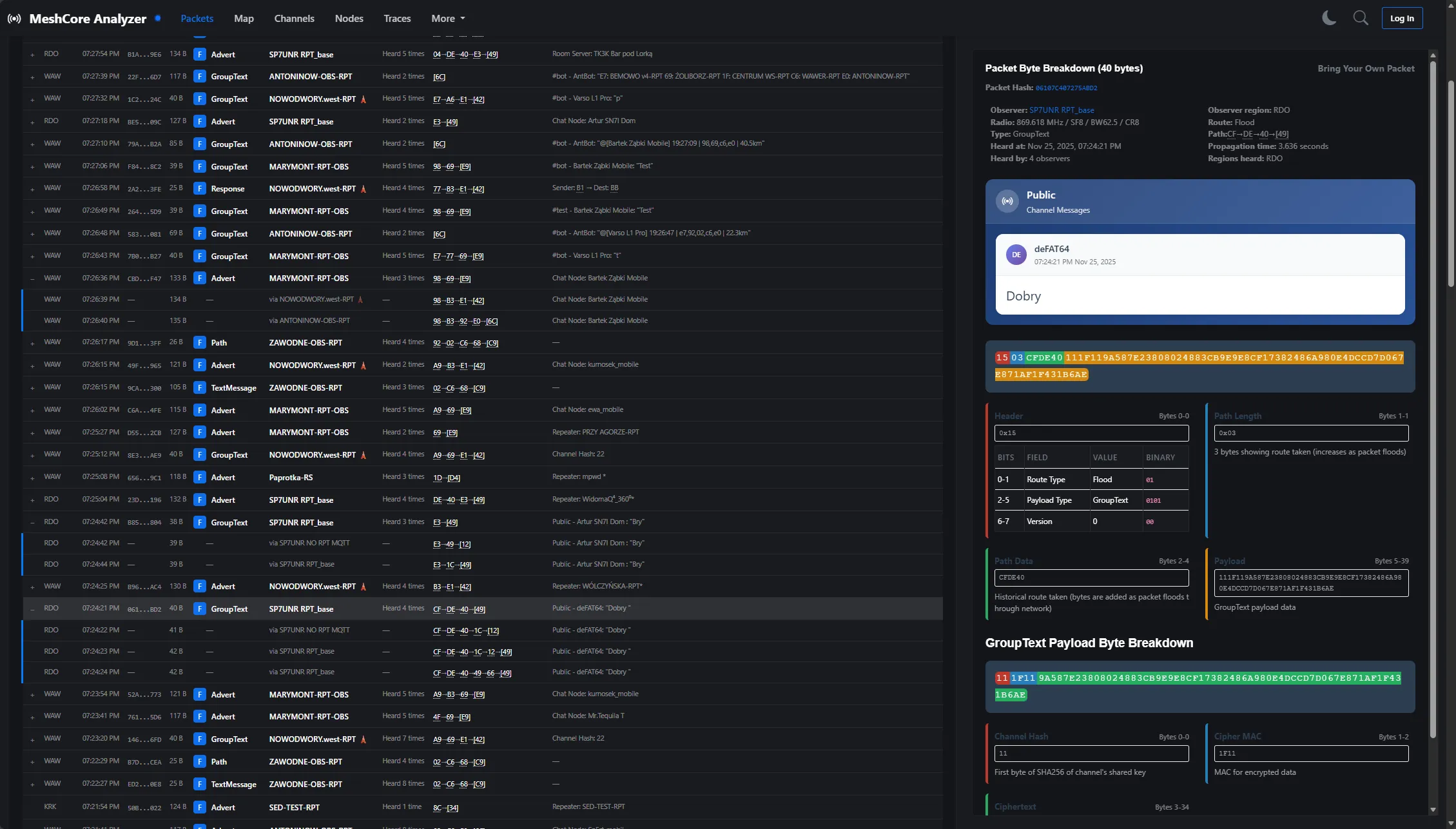Toggle dark mode moon icon
Viewport: 1456px width, 829px height.
pos(1328,18)
